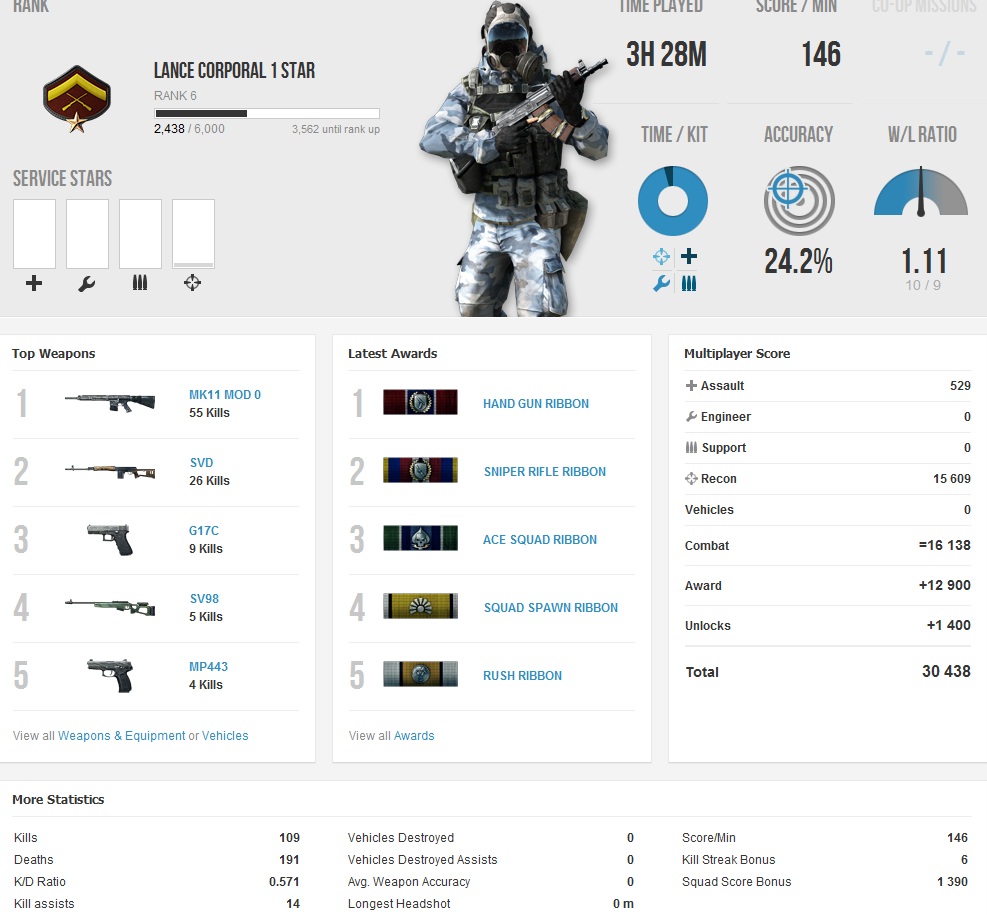Click the Assault service star cross icon
The width and height of the screenshot is (987, 915).
34,283
